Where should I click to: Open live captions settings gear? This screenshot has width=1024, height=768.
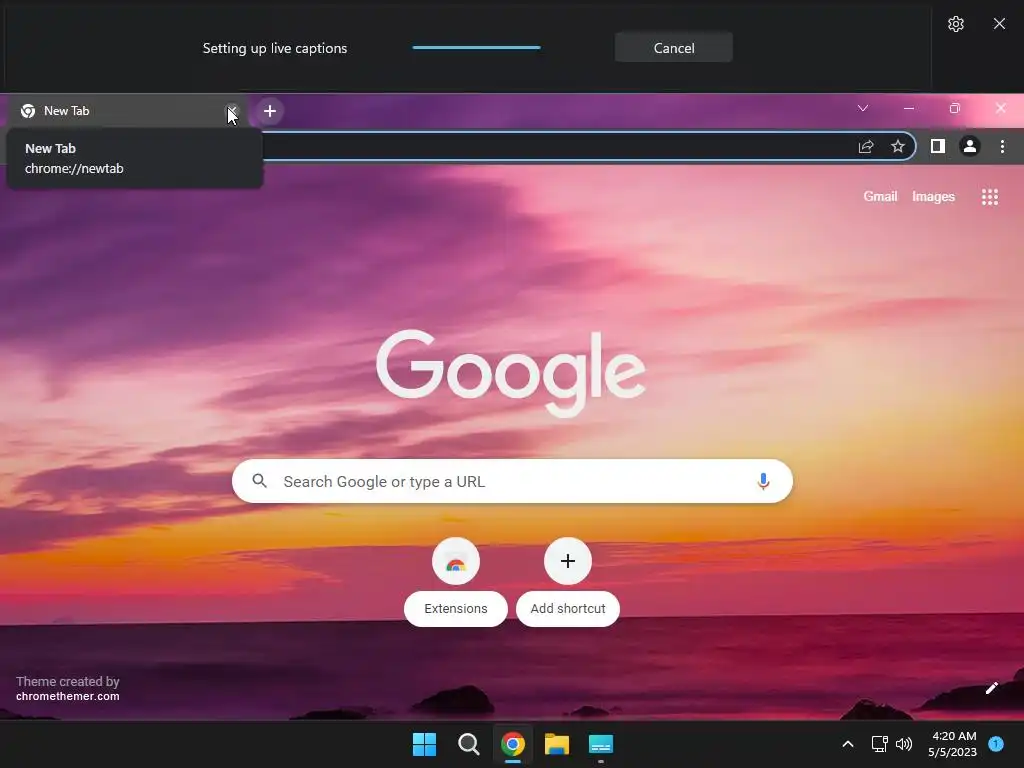click(x=955, y=24)
